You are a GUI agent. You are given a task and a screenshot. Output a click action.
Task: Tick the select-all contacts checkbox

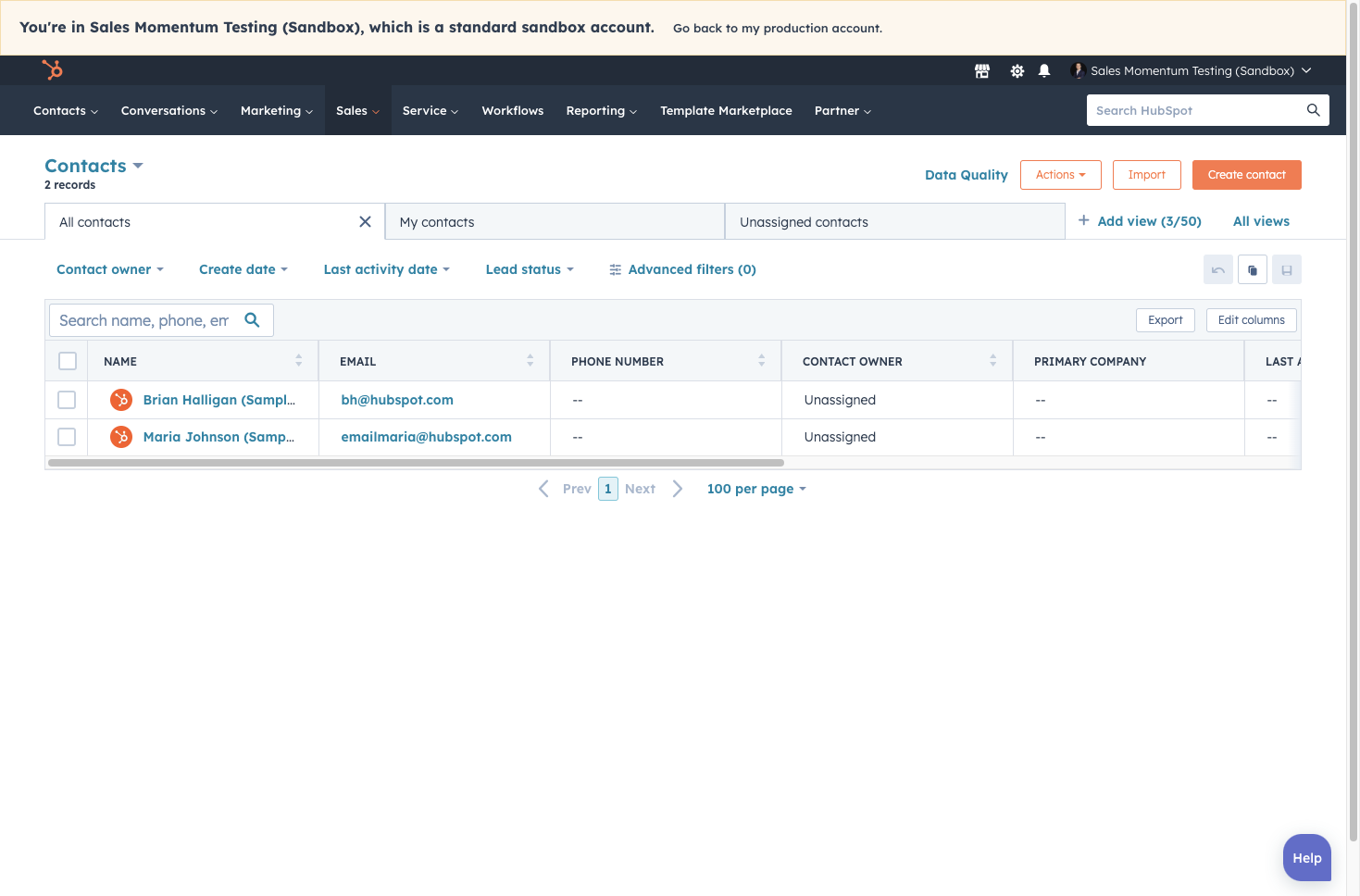pos(68,361)
